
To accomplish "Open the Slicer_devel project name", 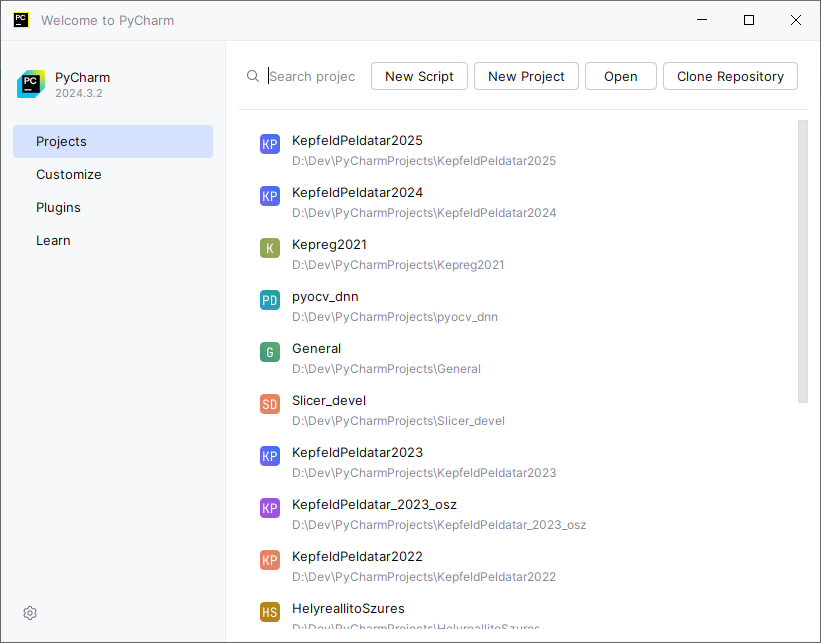I will coord(329,401).
